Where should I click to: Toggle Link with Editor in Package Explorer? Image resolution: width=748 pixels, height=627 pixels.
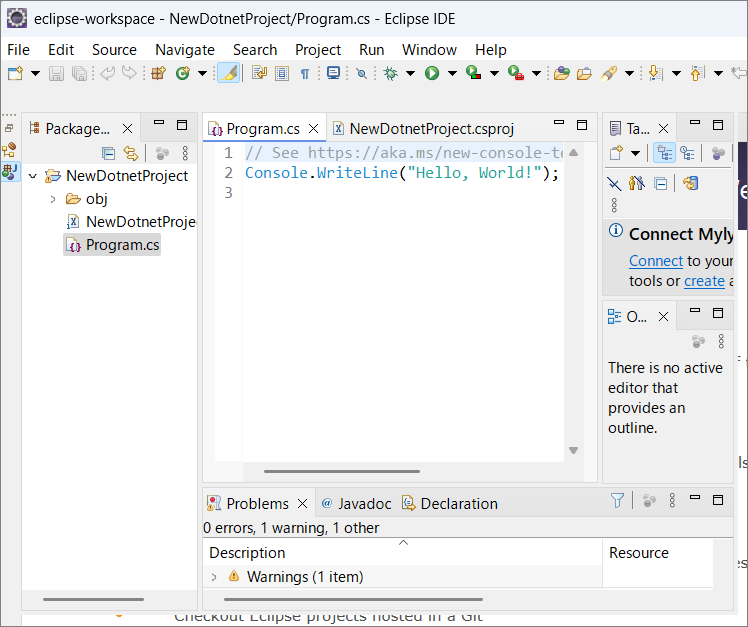(131, 153)
